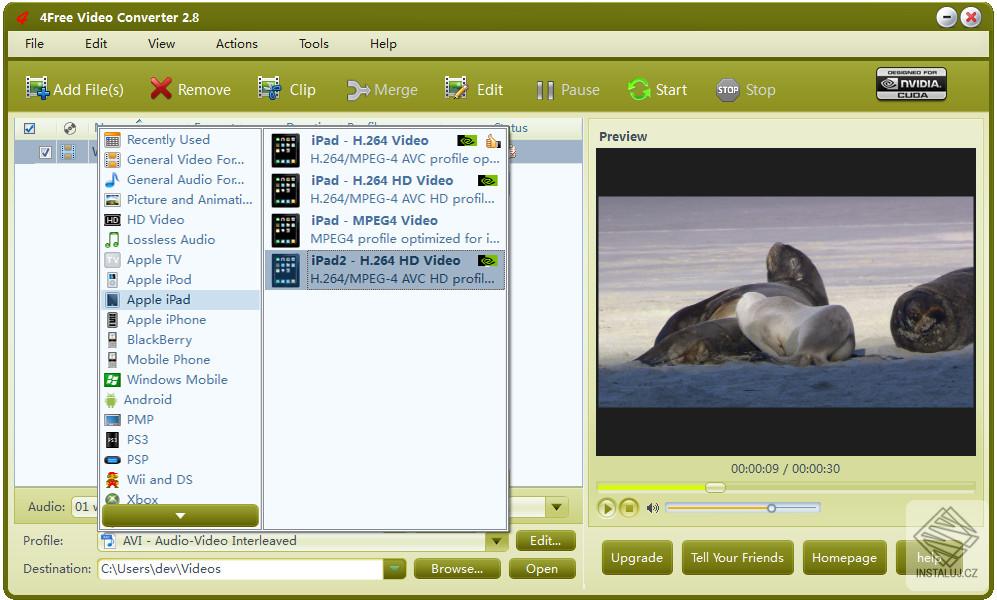Start the video conversion
This screenshot has height=600, width=997.
tap(640, 89)
